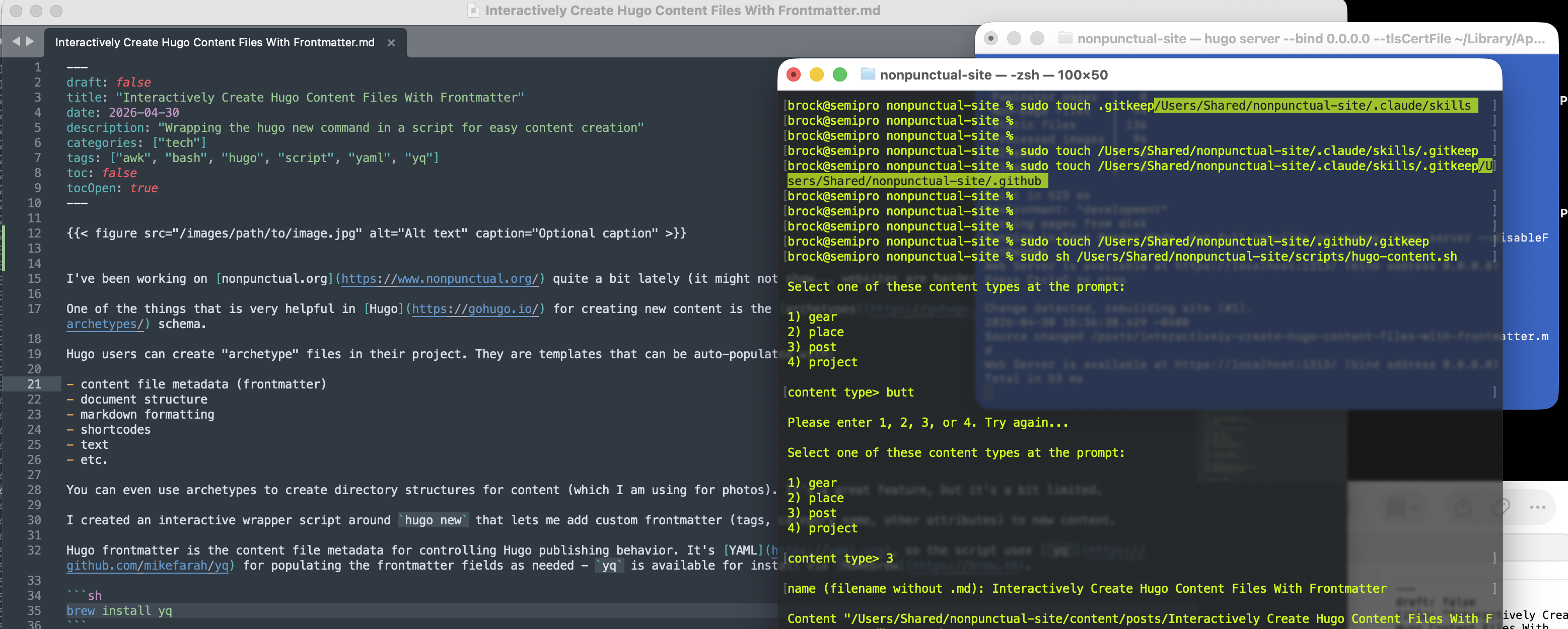Click the editor window title Frontmatter.md
The image size is (1568, 629).
point(682,11)
